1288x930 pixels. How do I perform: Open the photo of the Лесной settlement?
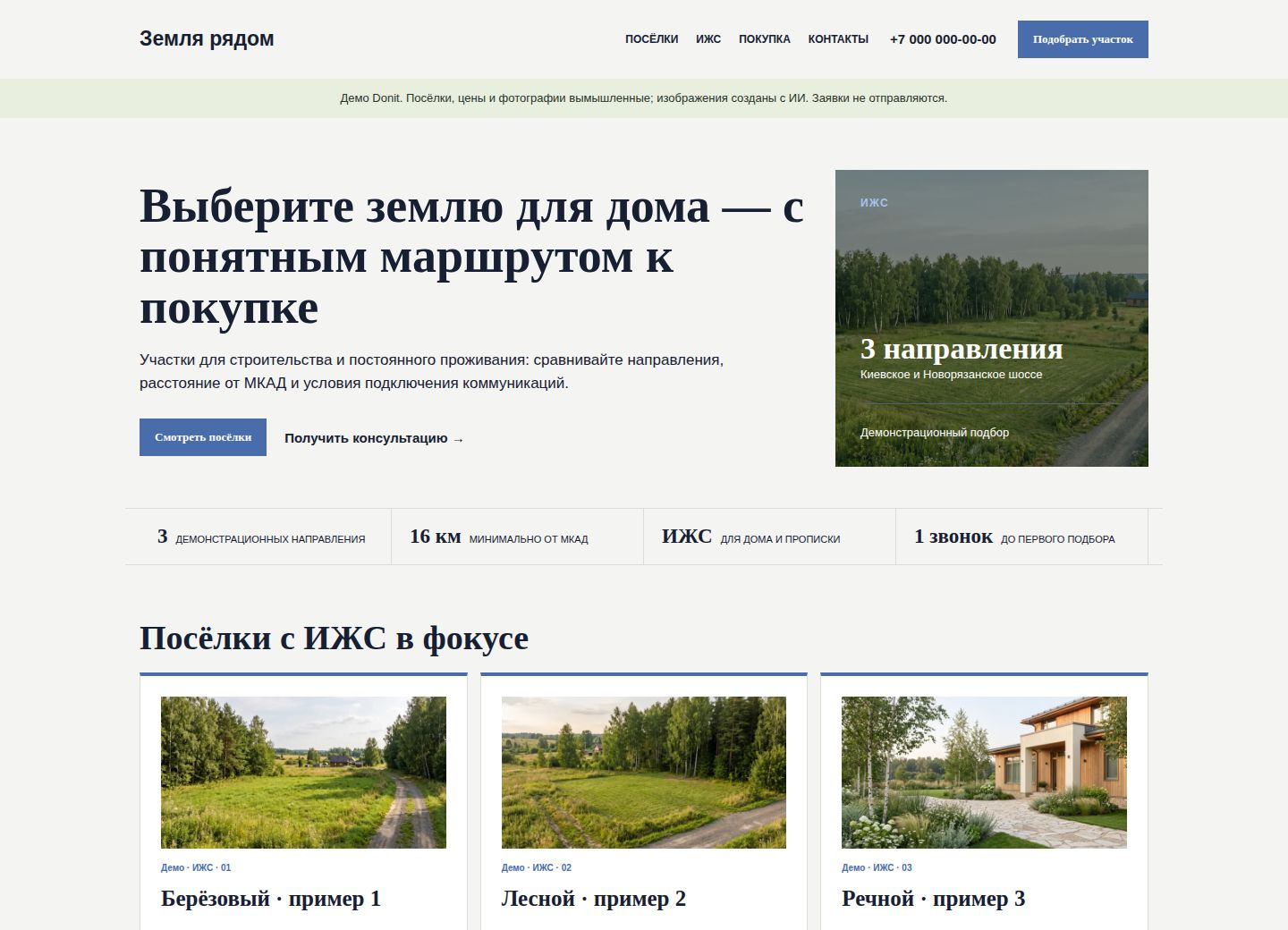tap(644, 773)
